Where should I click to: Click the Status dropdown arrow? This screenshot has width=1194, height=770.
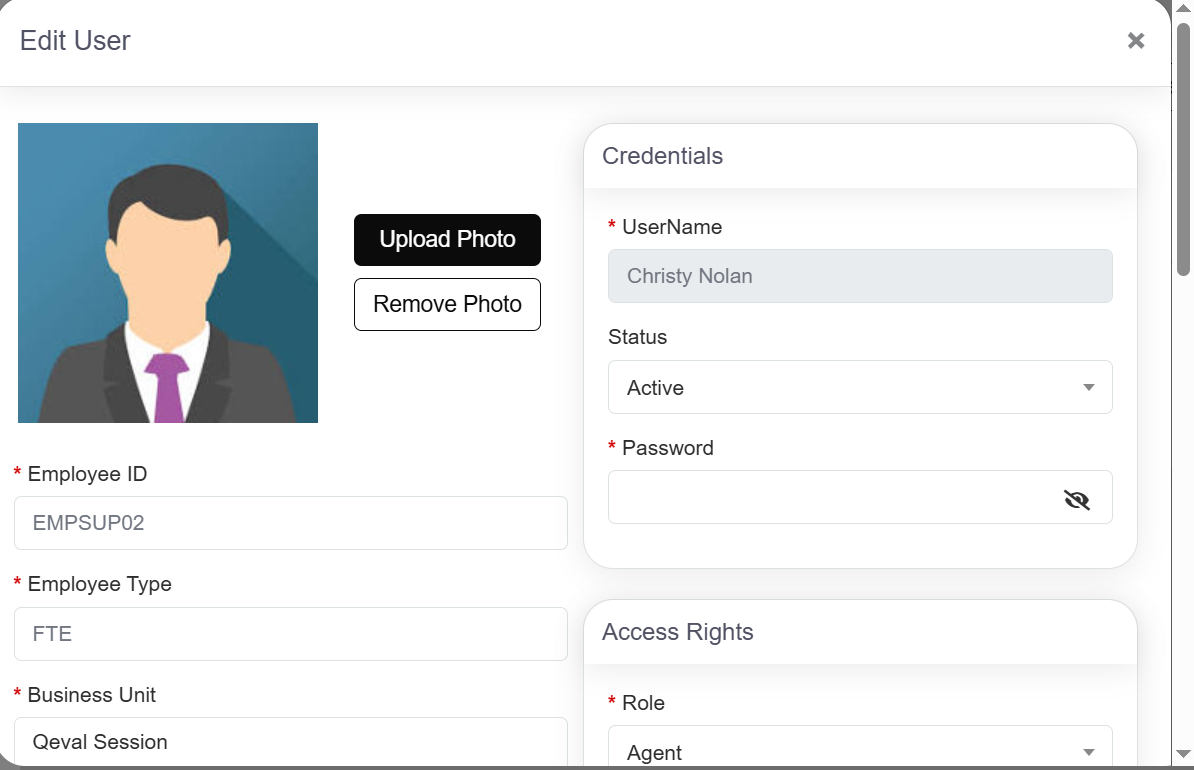1089,388
